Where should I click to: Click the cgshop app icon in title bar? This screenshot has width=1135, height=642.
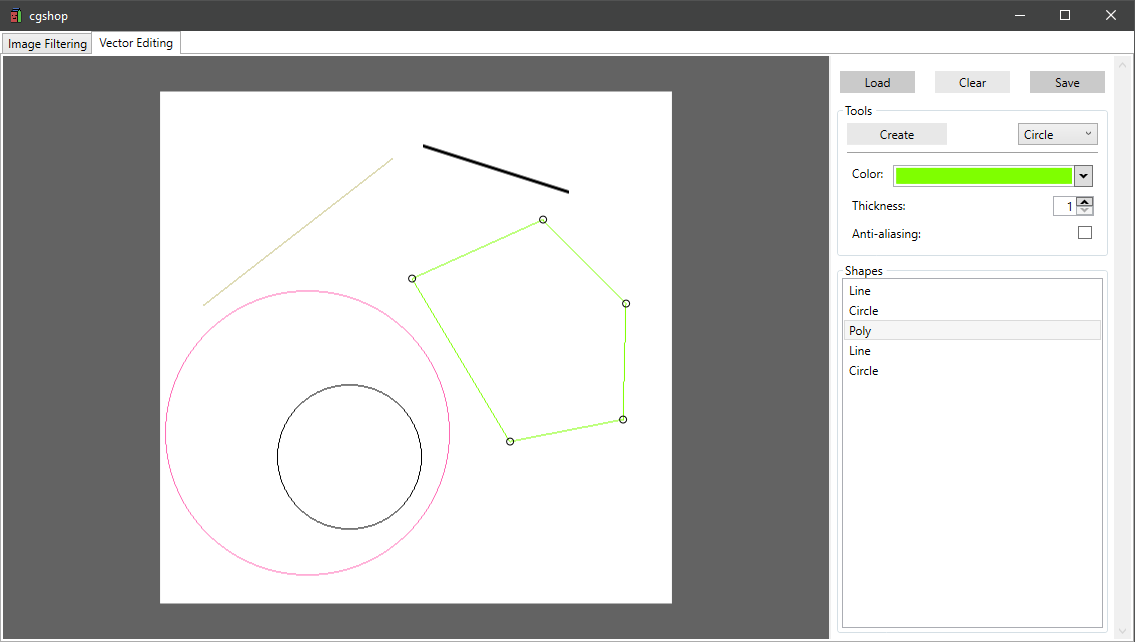pyautogui.click(x=16, y=15)
